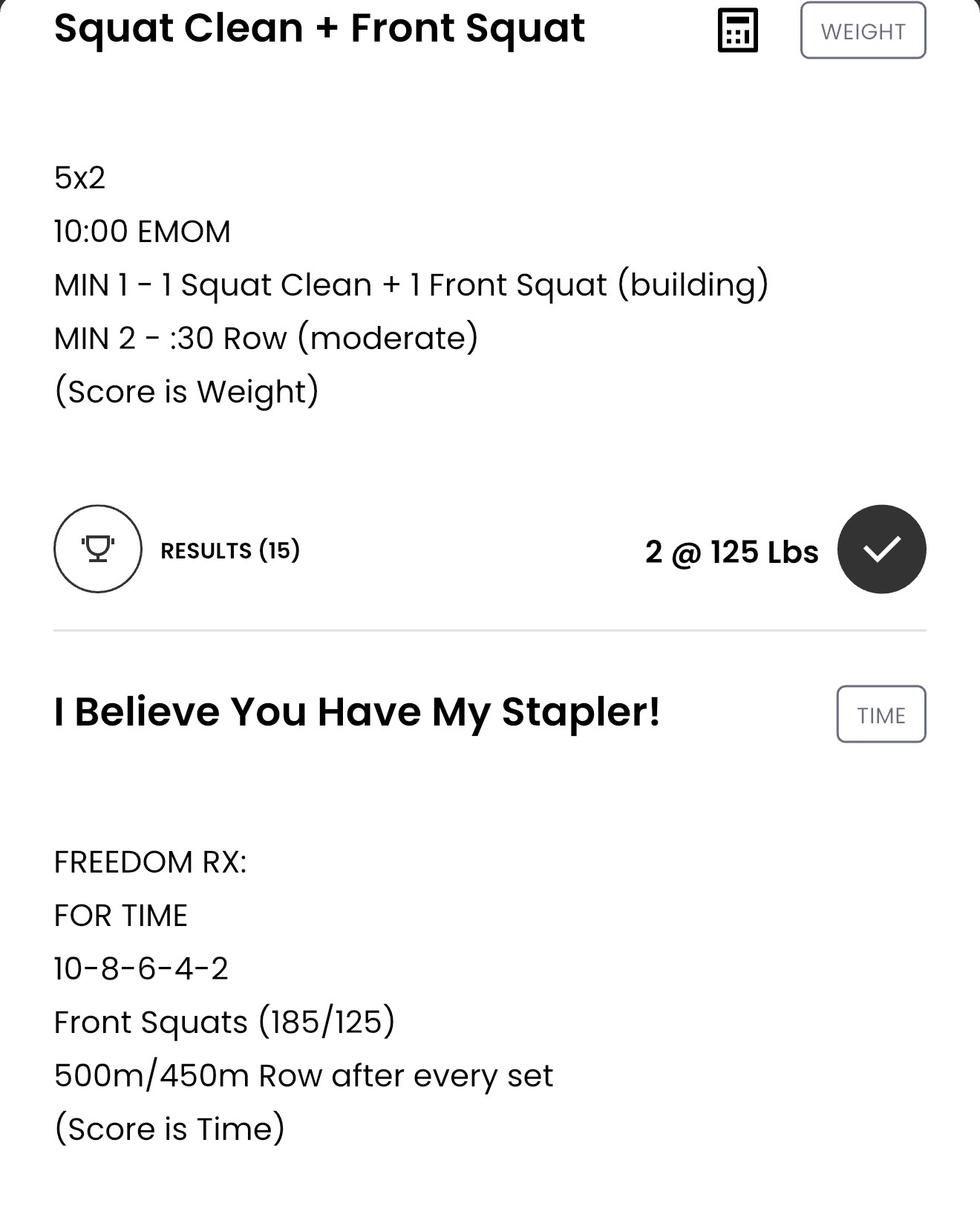Viewport: 980px width, 1229px height.
Task: Select the MIN 2 :30 Row line
Action: pos(267,339)
